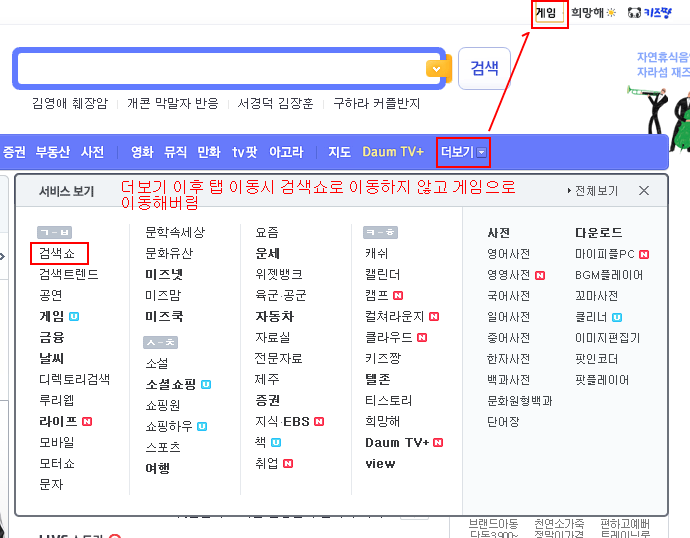Image resolution: width=690 pixels, height=538 pixels.
Task: Open the 디렉토리검색 service link
Action: click(74, 379)
